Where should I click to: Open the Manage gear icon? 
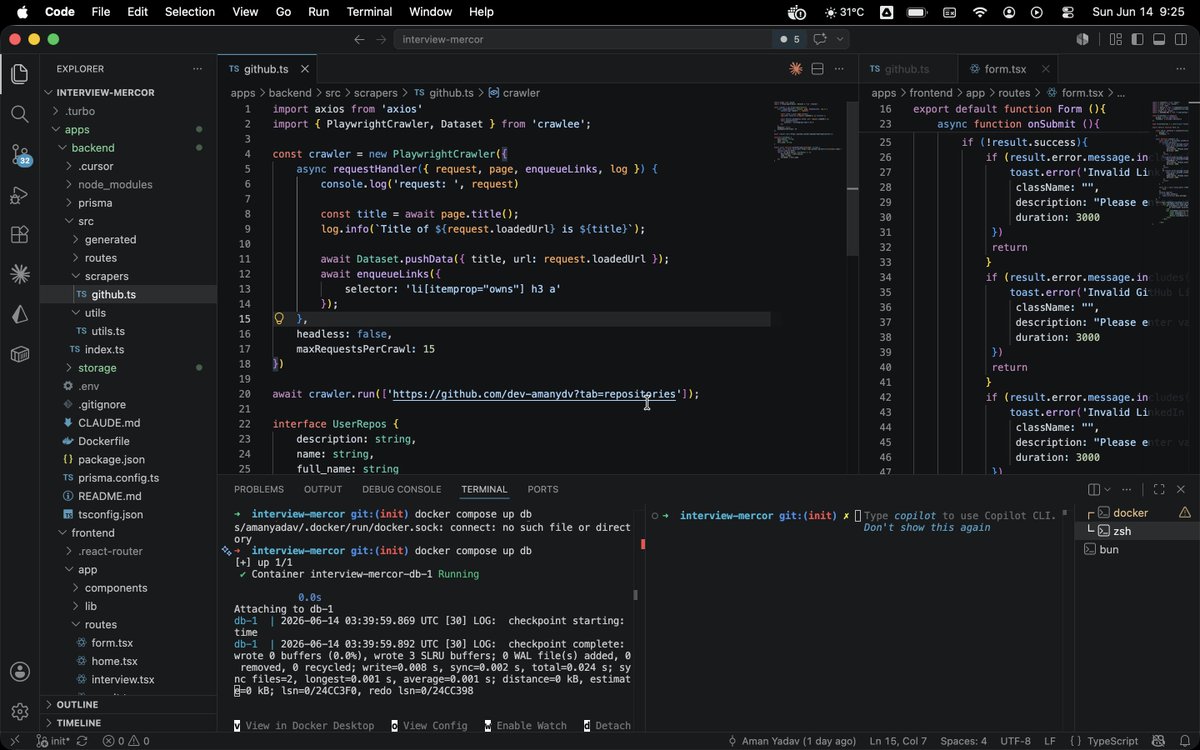click(19, 711)
